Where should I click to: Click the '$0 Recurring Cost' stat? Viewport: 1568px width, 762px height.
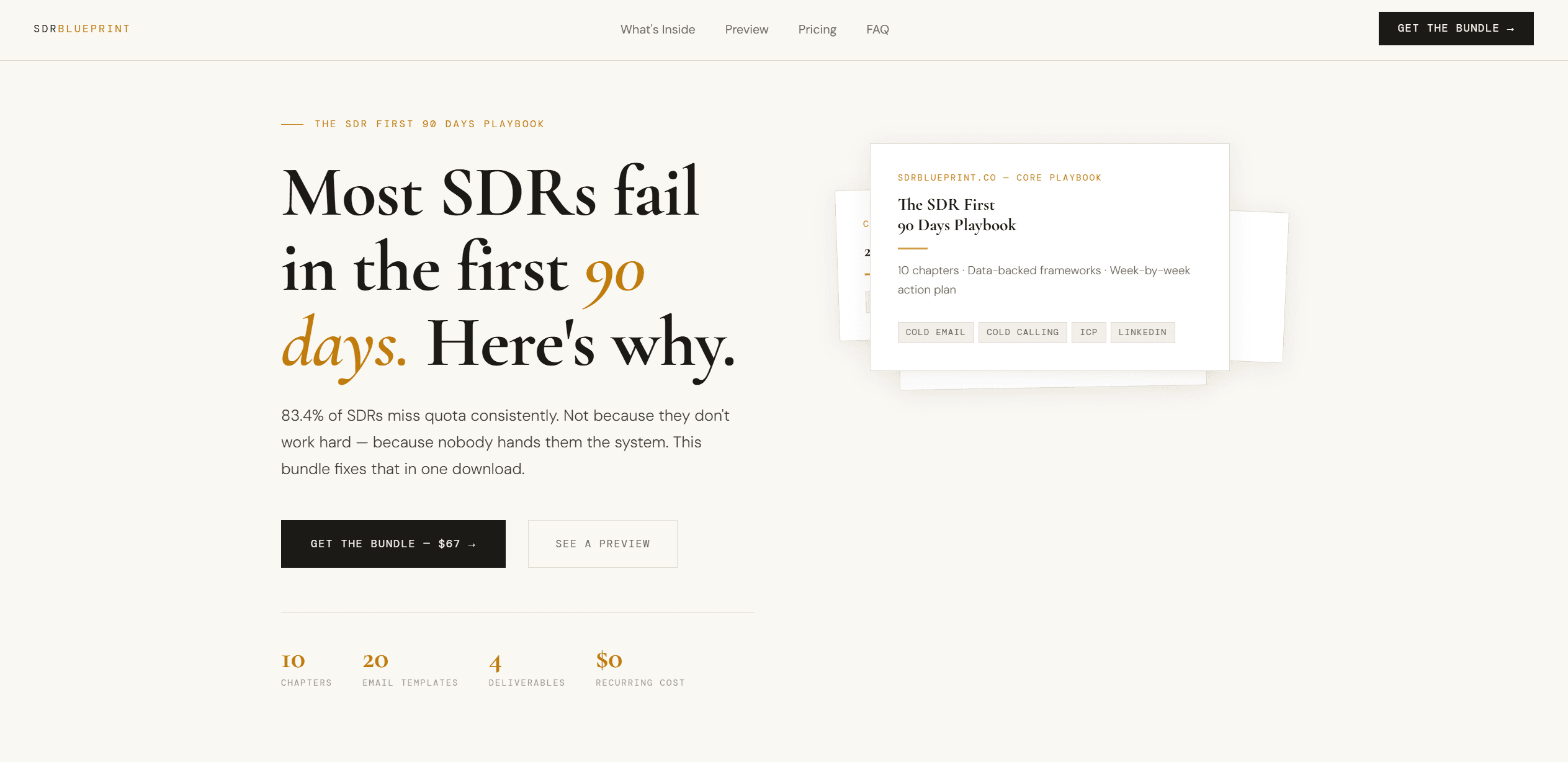[x=640, y=668]
